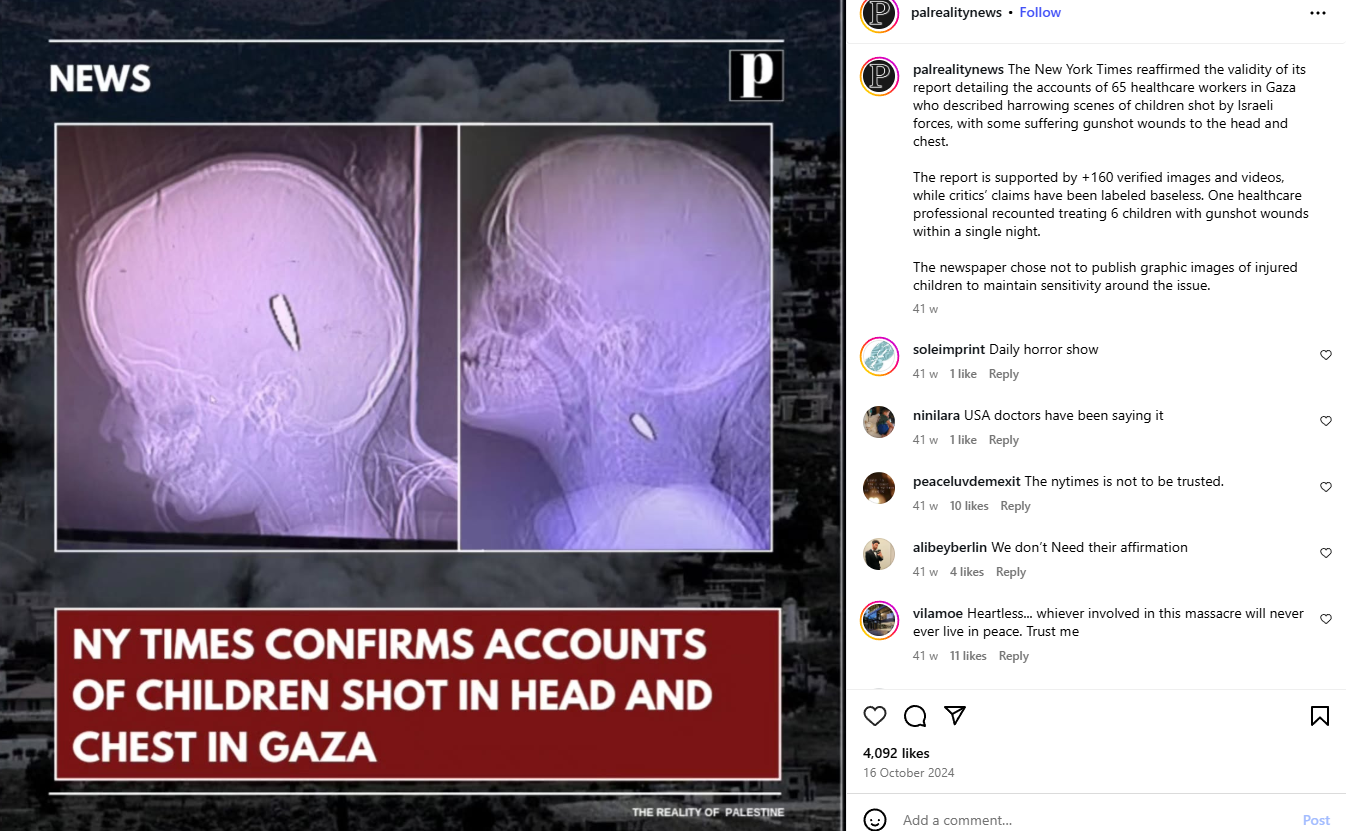Reply to vilamoe's comment

(1014, 656)
